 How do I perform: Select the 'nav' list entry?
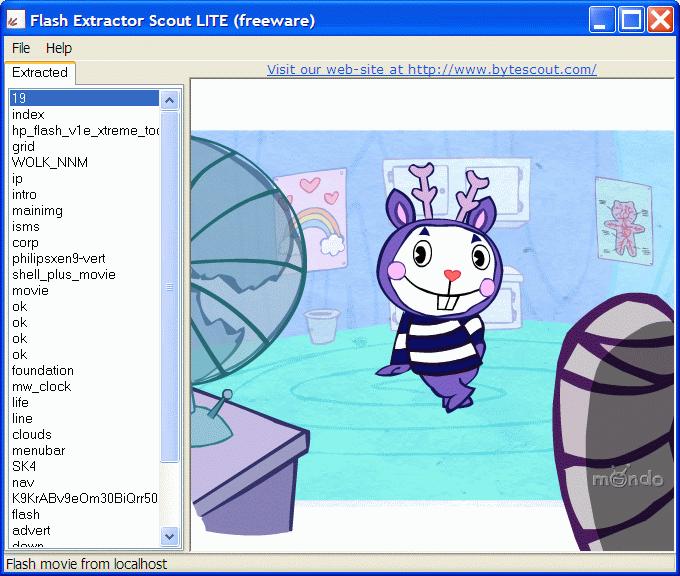coord(84,482)
